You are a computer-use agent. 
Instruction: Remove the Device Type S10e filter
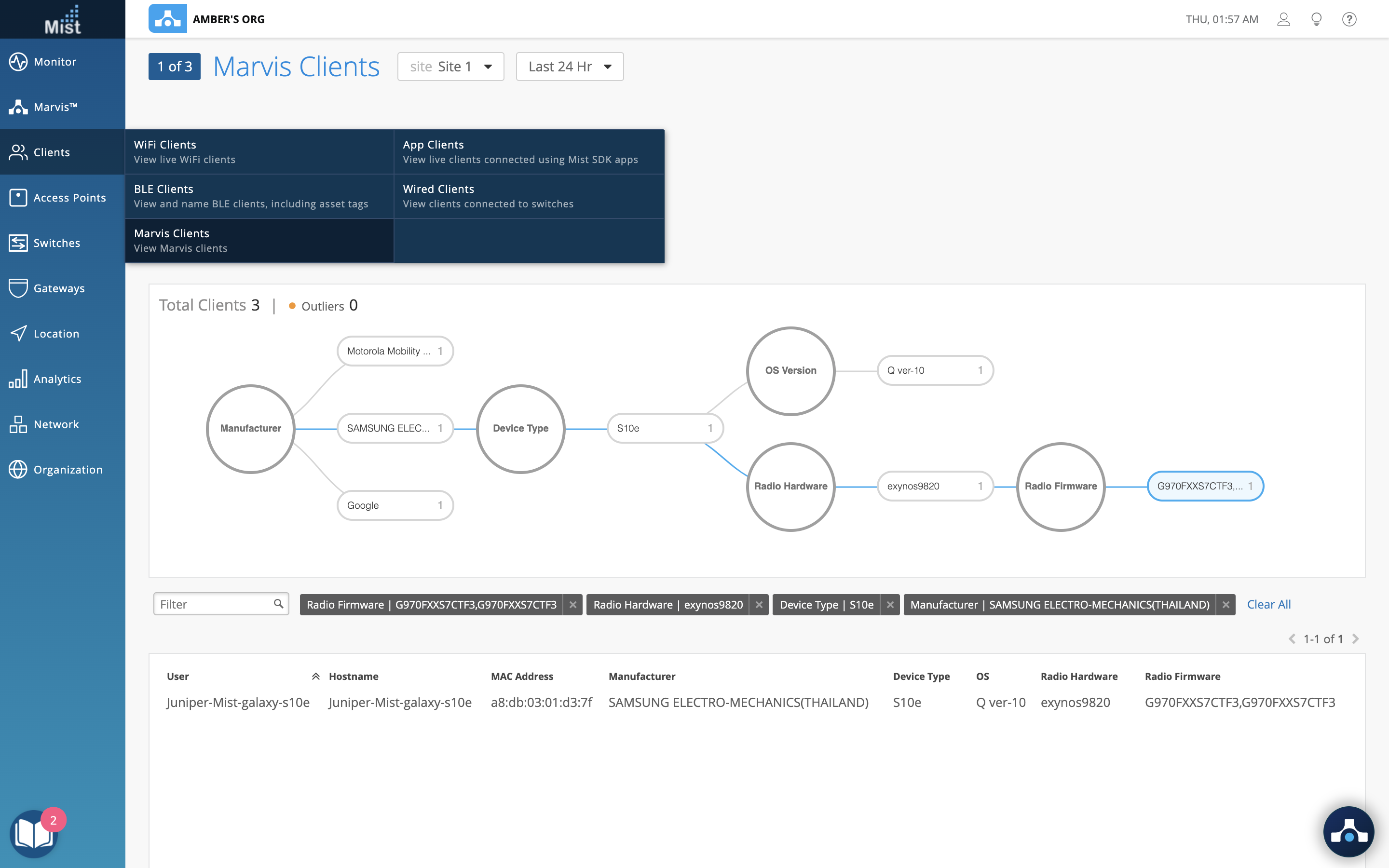(890, 605)
